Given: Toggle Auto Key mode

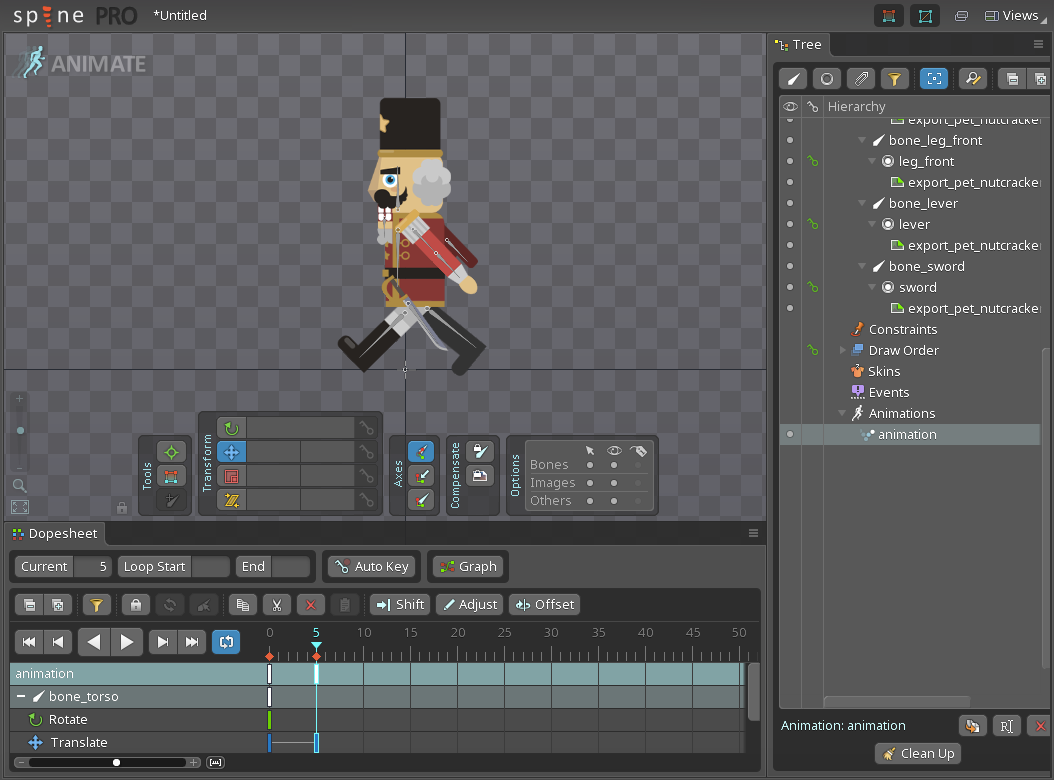Looking at the screenshot, I should click(x=371, y=566).
